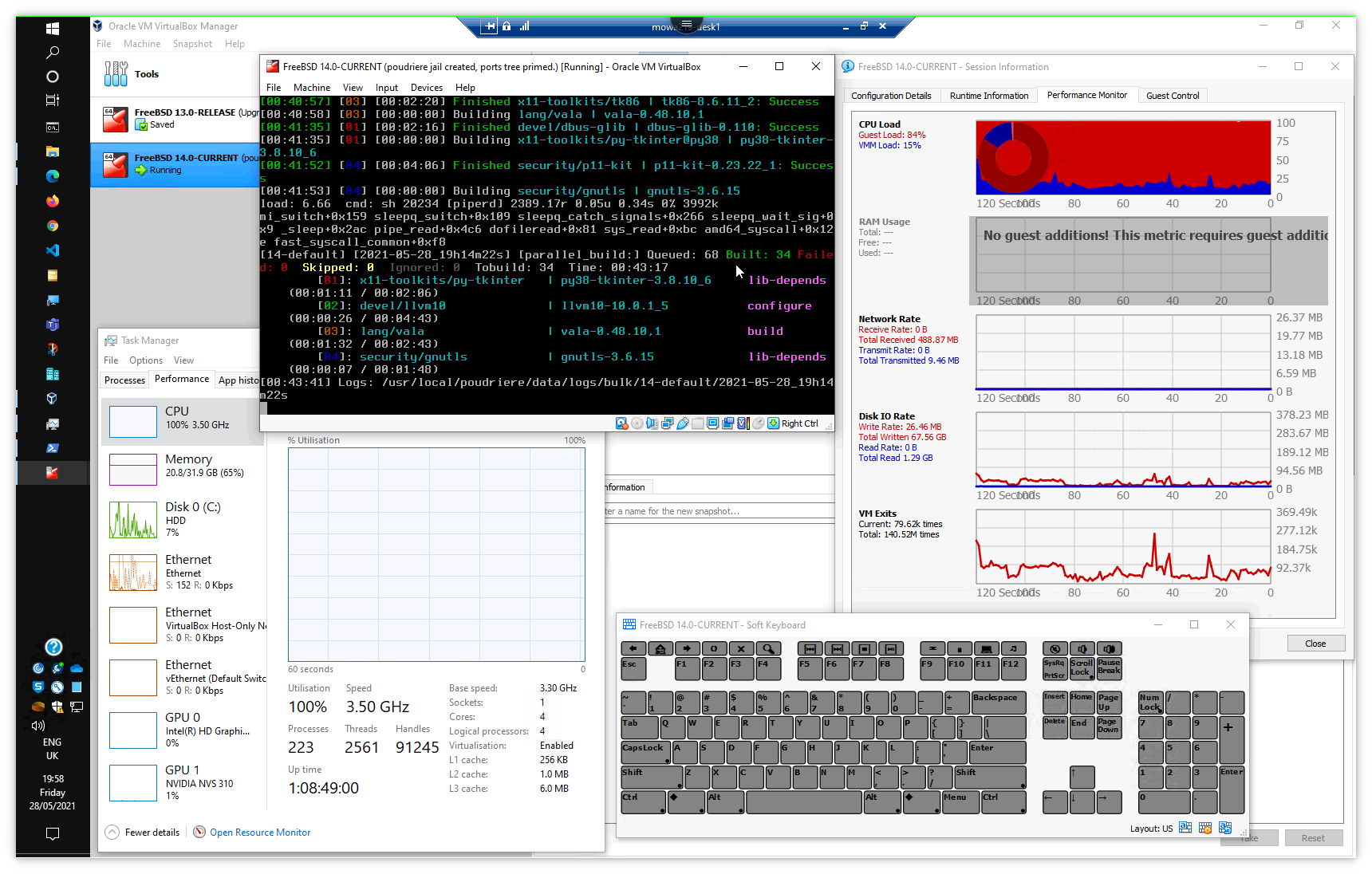Screen dimensions: 1372x874
Task: Click the display settings icon in VM status bar
Action: click(x=712, y=423)
